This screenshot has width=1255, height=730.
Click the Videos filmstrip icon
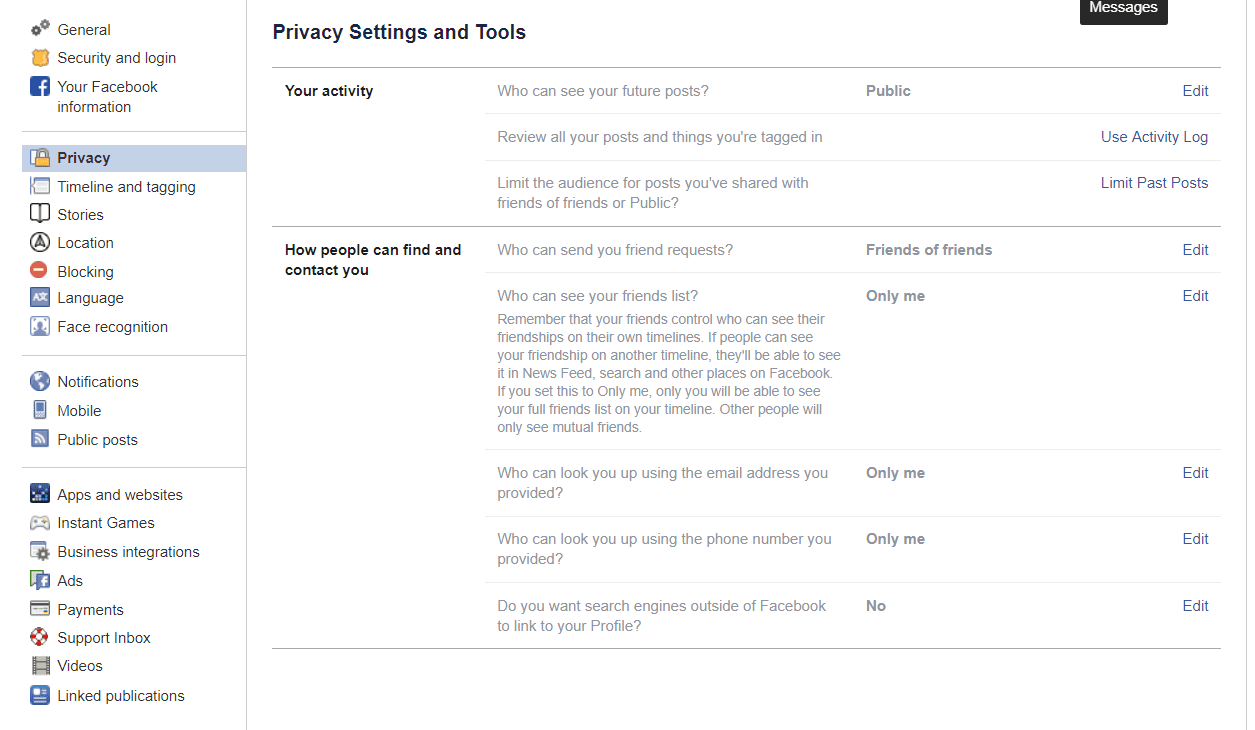40,666
